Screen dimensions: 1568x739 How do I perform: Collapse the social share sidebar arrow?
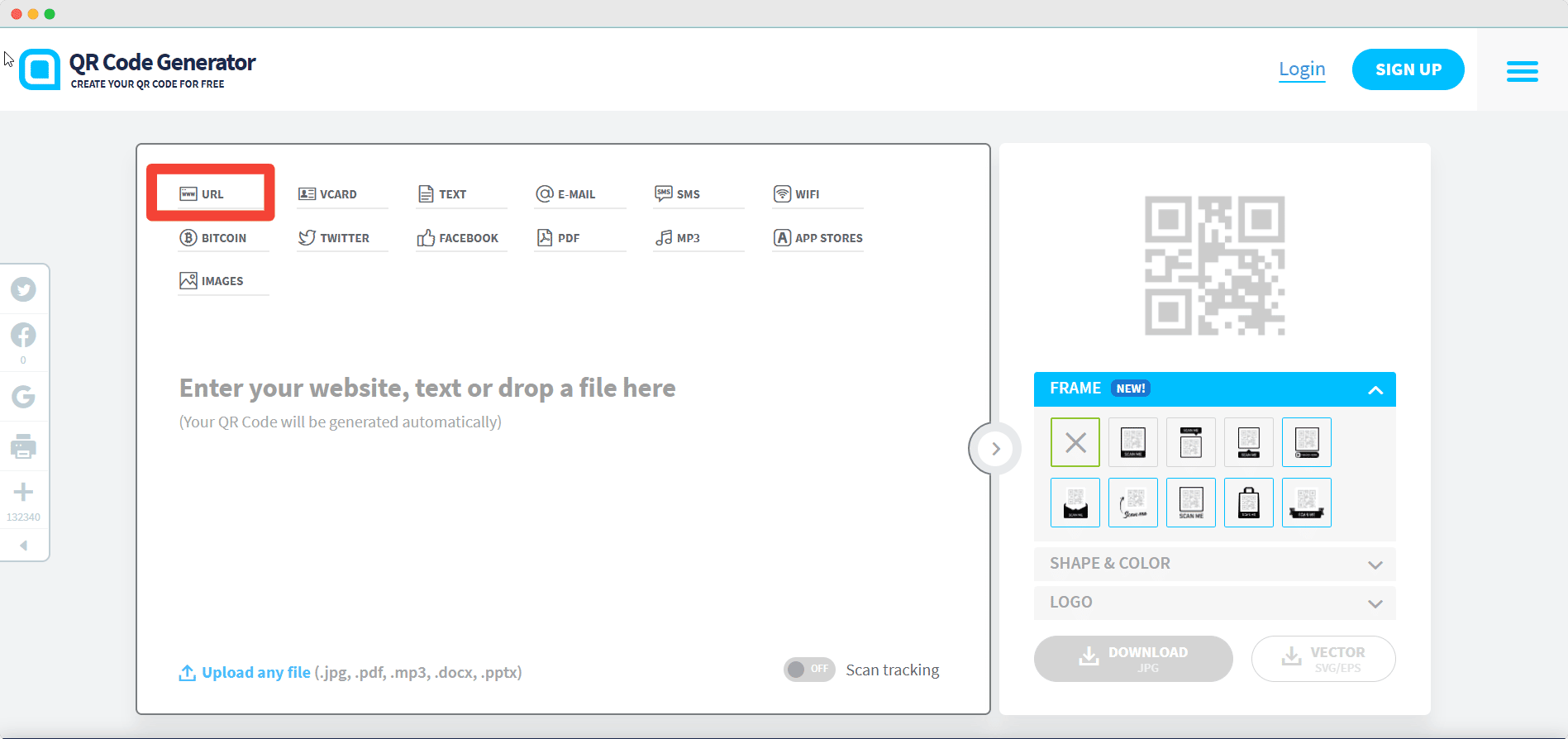point(23,545)
